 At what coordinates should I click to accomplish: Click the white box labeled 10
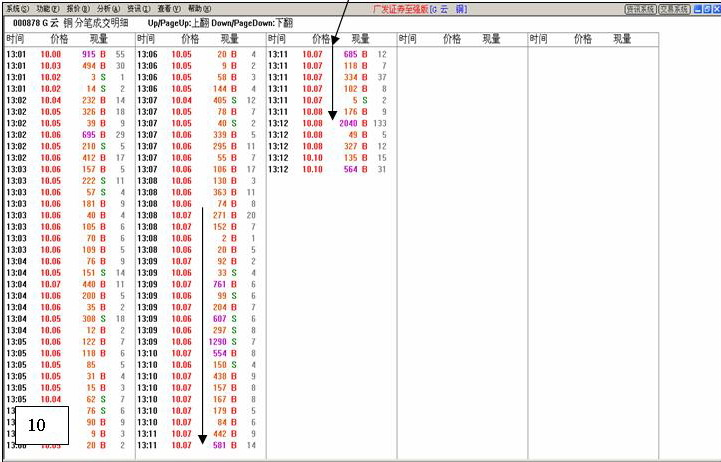(x=37, y=424)
